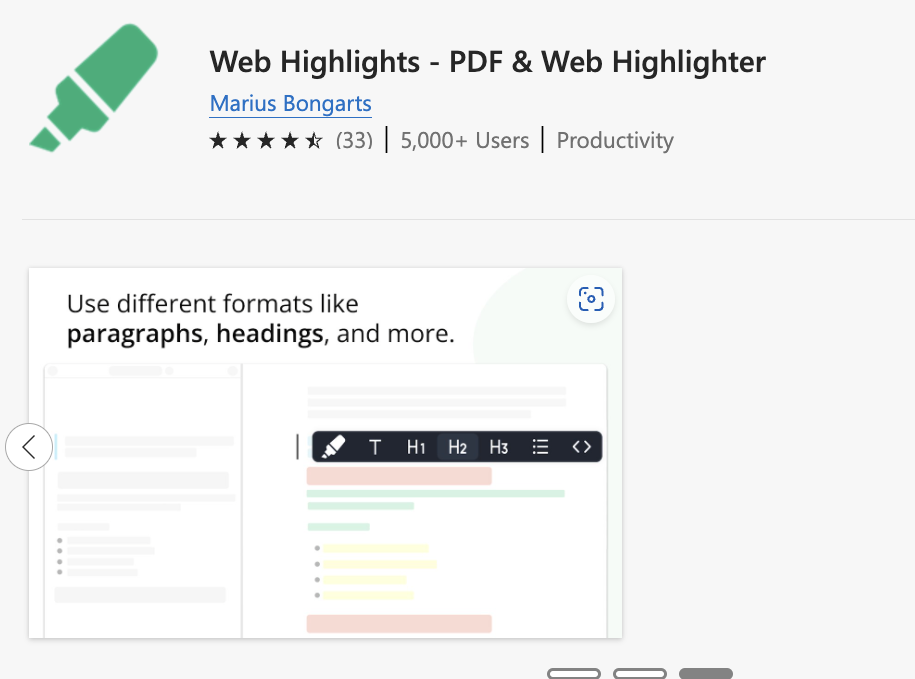Click the green highlighter extension logo
Image resolution: width=915 pixels, height=679 pixels.
94,88
